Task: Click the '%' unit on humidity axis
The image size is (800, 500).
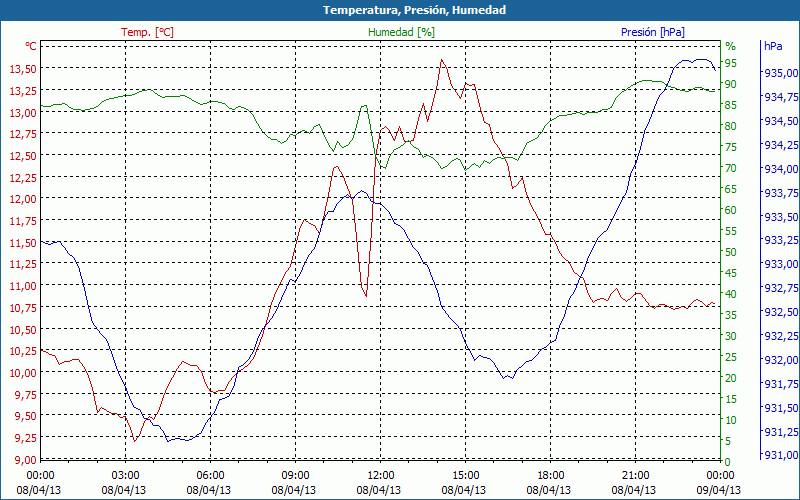Action: tap(731, 46)
